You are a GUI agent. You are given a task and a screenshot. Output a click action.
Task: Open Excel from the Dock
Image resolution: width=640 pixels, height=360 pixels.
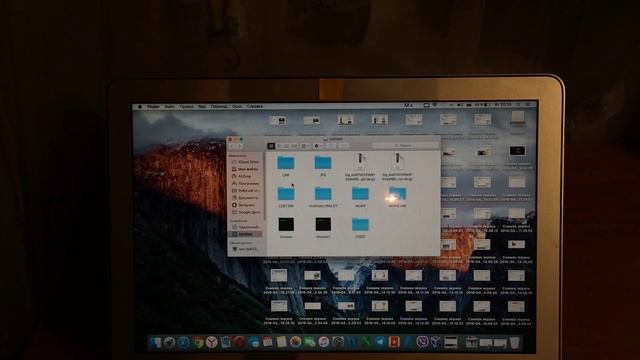pyautogui.click(x=366, y=342)
